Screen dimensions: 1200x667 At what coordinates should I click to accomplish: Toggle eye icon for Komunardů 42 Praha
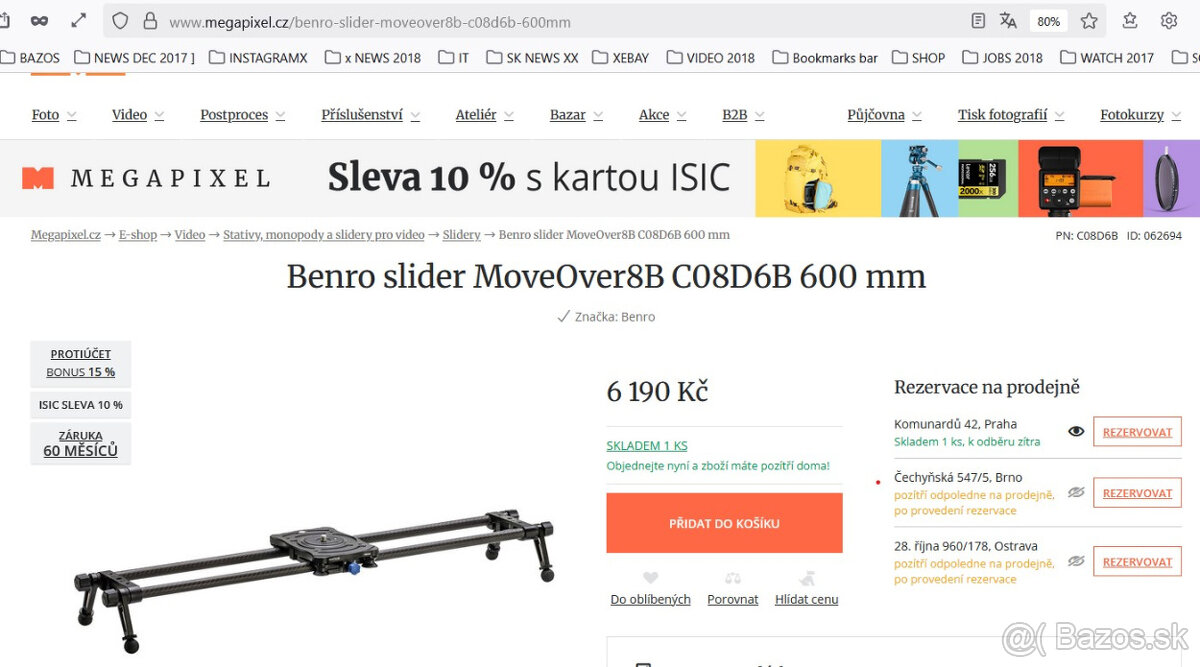[x=1076, y=431]
